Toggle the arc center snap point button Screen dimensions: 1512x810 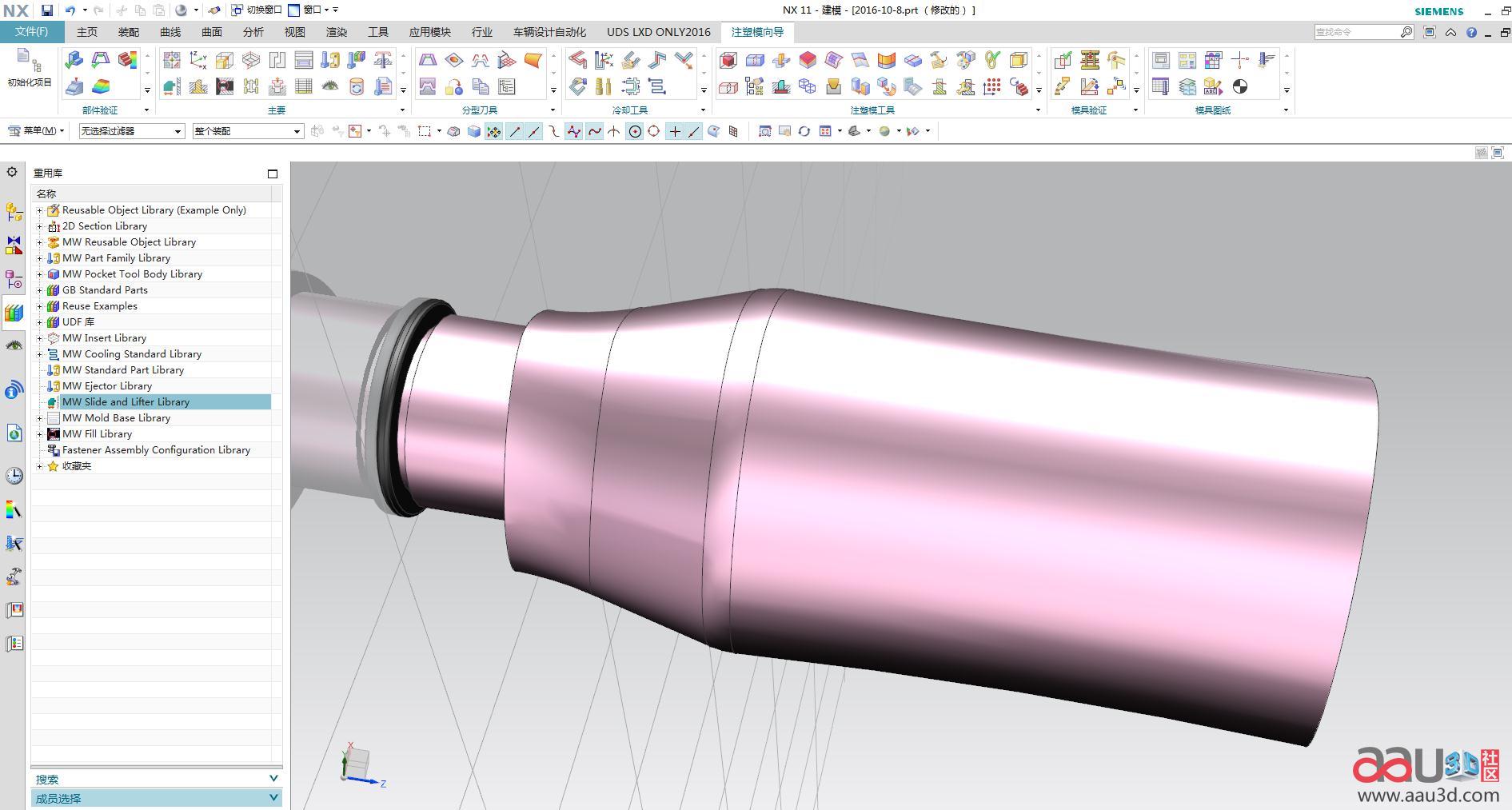point(635,132)
